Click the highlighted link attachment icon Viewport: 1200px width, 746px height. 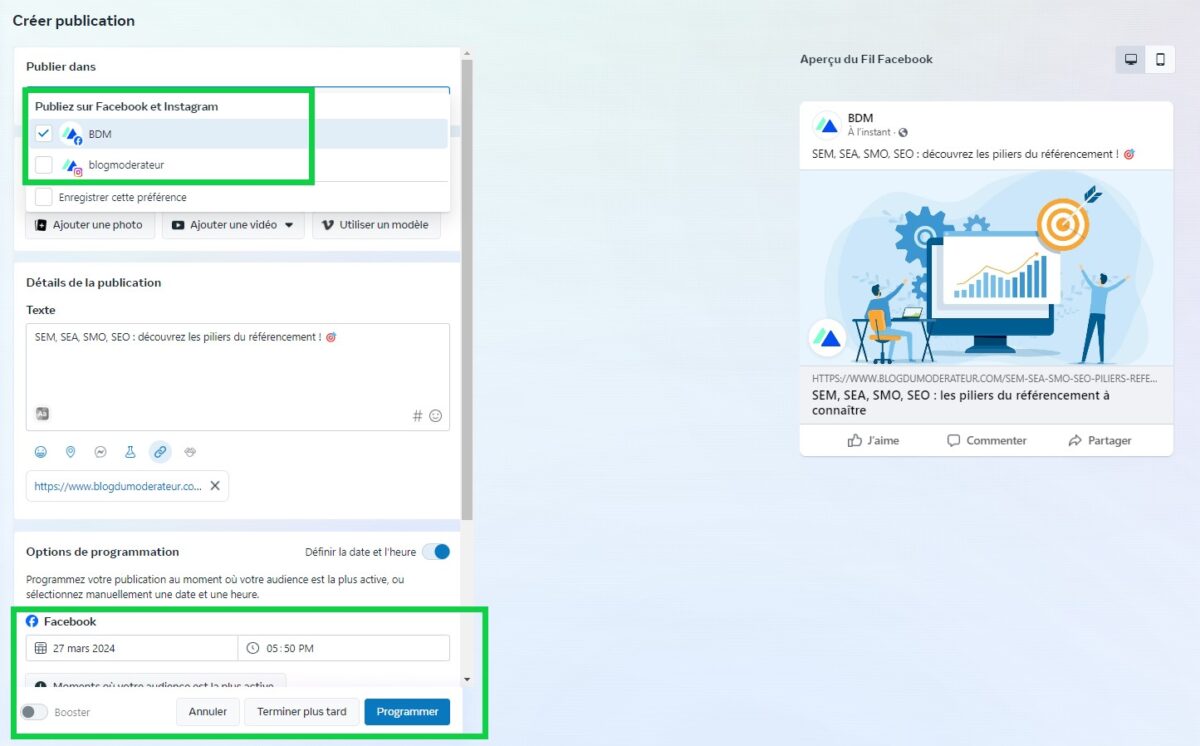pos(161,451)
